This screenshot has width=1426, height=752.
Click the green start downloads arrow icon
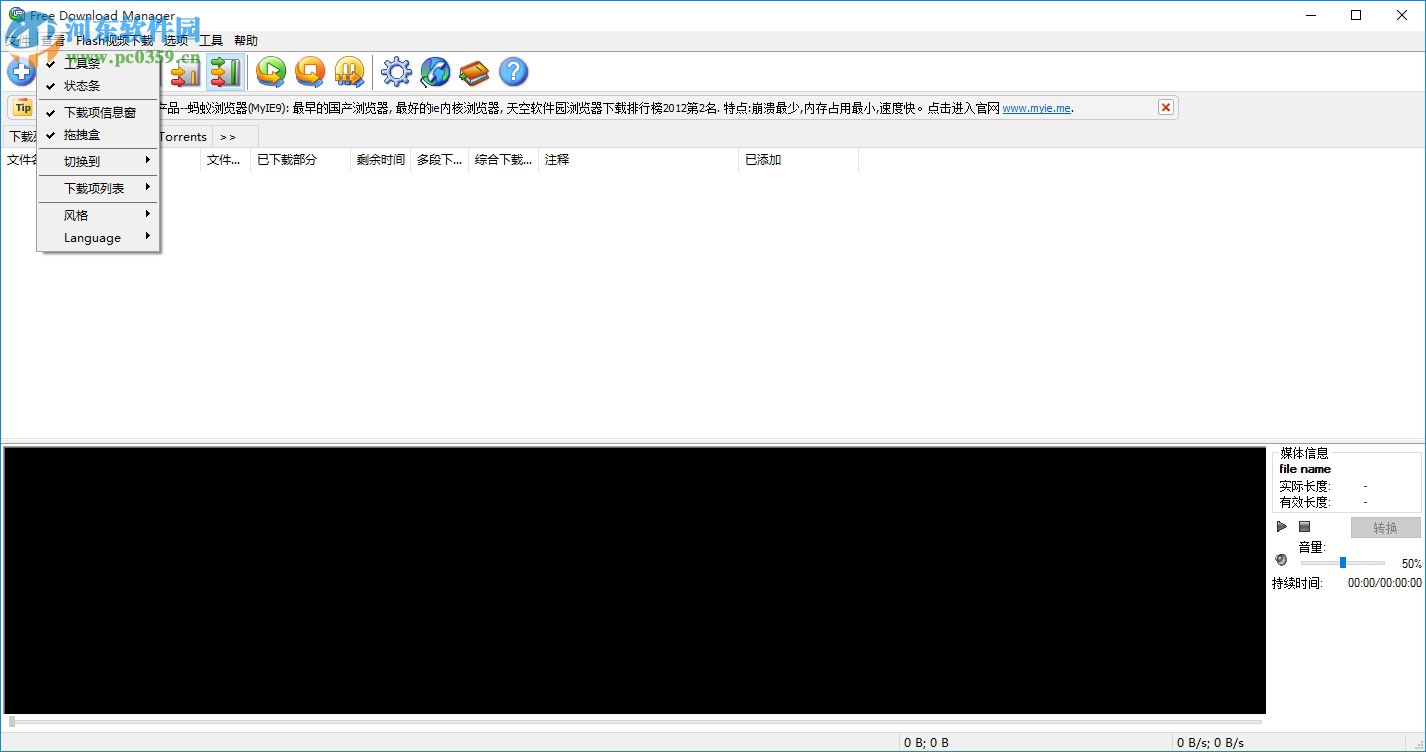coord(269,71)
